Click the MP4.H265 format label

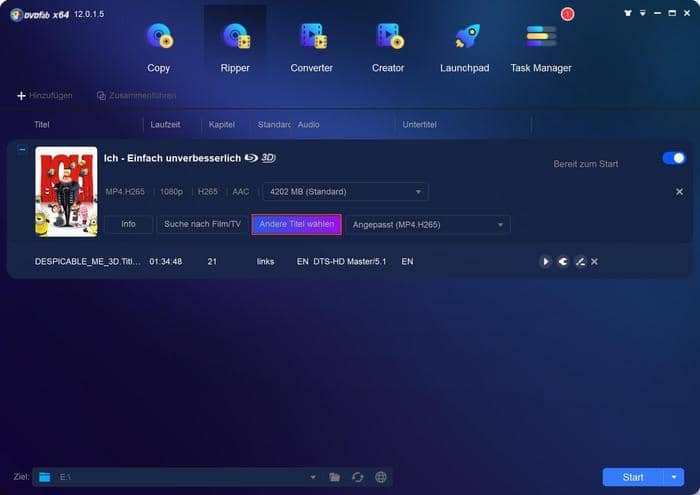125,191
